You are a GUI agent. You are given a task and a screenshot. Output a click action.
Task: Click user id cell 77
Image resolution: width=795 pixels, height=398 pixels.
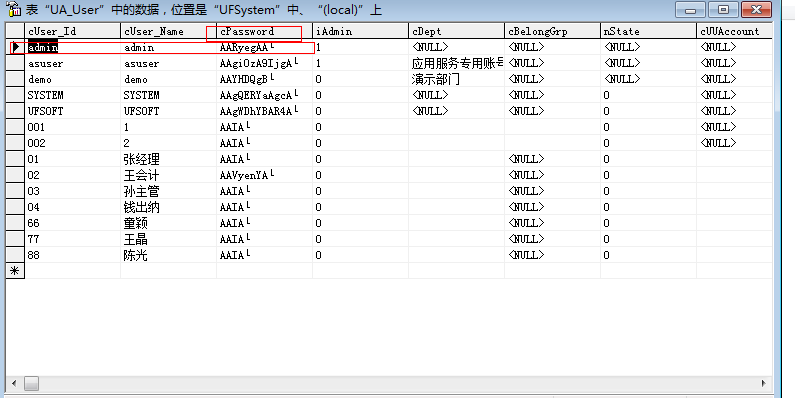pos(73,239)
